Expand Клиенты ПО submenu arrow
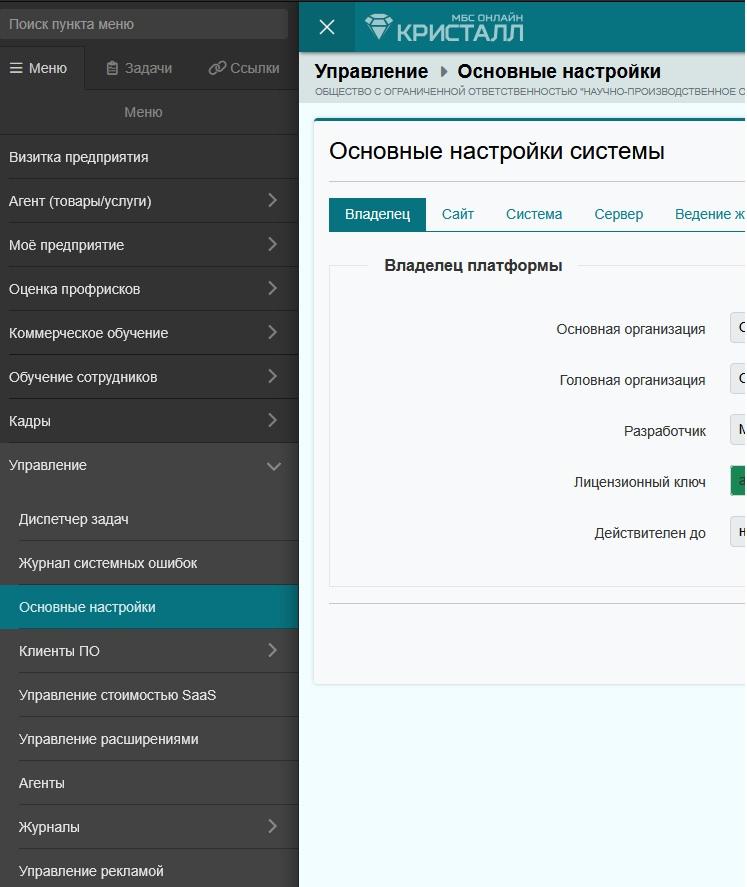 point(272,651)
